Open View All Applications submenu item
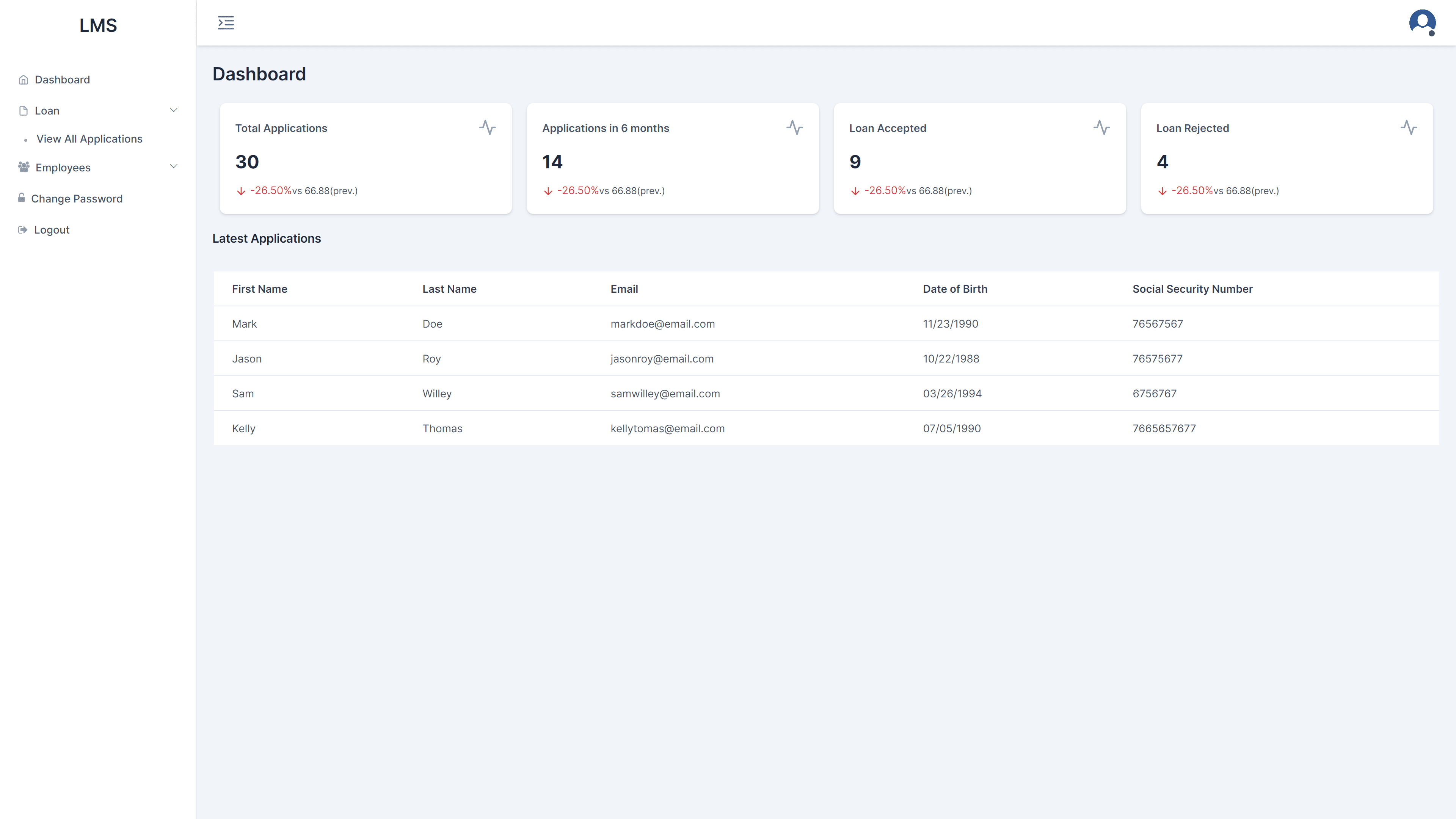The width and height of the screenshot is (1456, 819). click(89, 139)
